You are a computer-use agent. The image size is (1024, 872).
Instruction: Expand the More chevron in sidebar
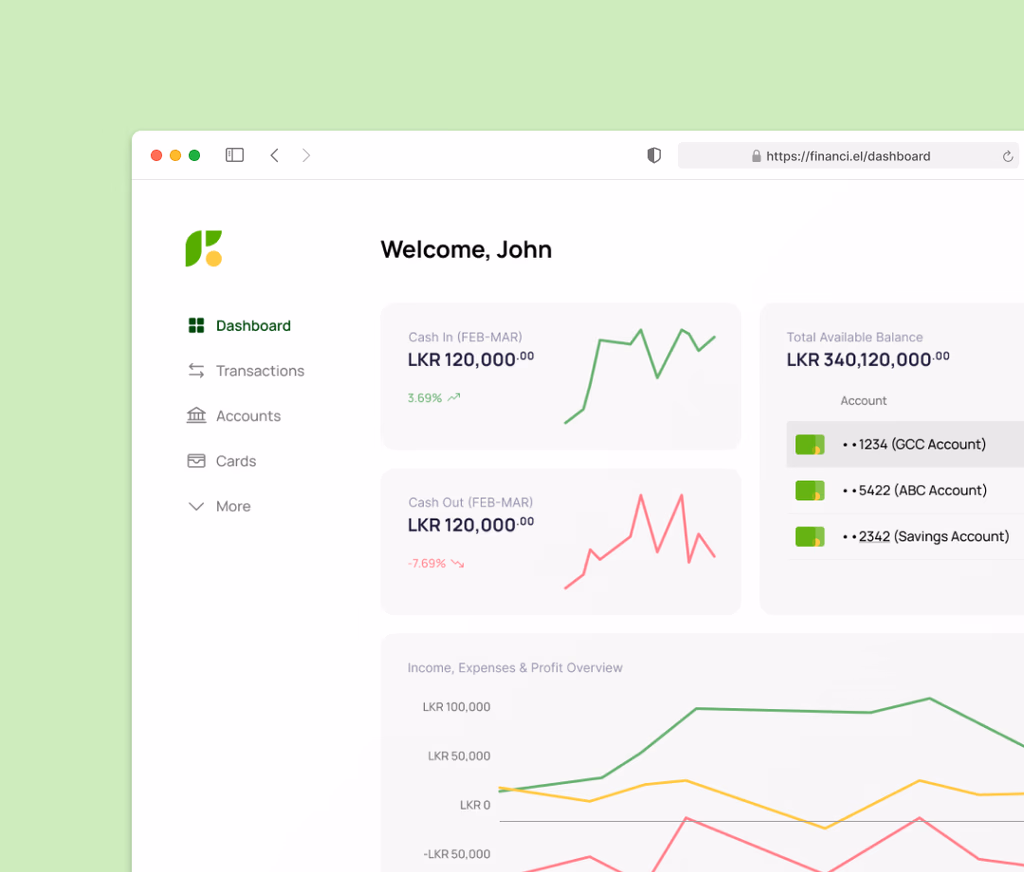click(196, 506)
